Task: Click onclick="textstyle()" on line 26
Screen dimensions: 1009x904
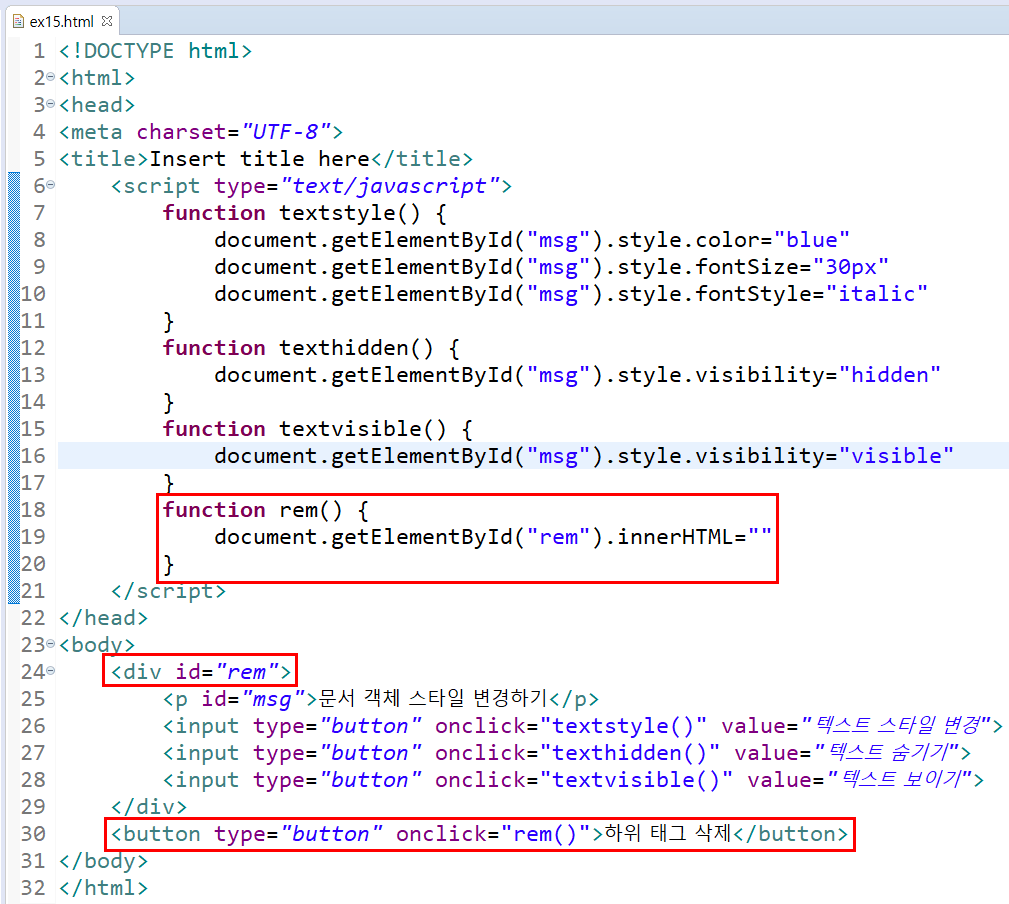Action: point(570,726)
